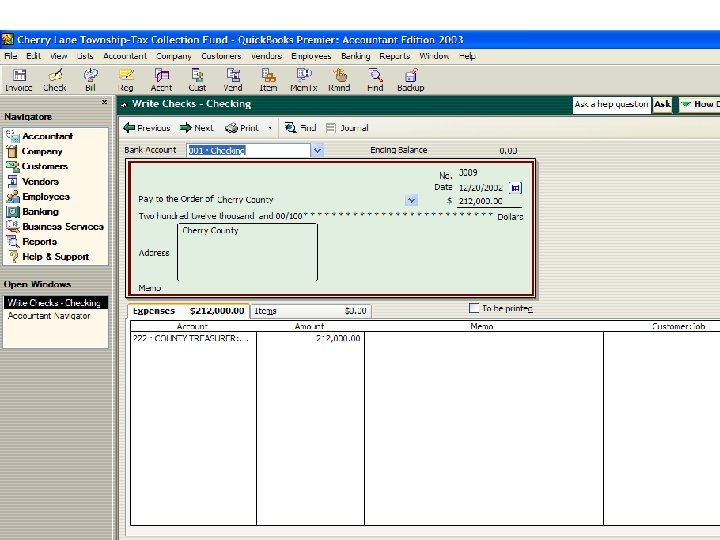Open the Customers navigator
The height and width of the screenshot is (540, 720).
click(37, 166)
